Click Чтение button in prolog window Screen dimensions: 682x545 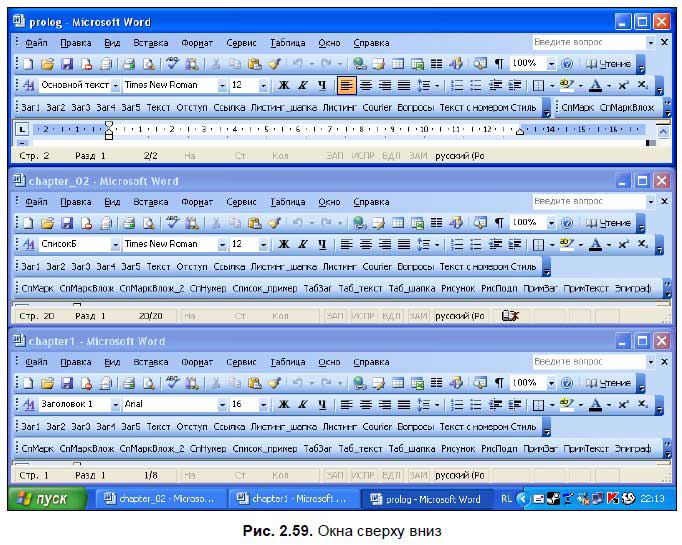coord(608,64)
